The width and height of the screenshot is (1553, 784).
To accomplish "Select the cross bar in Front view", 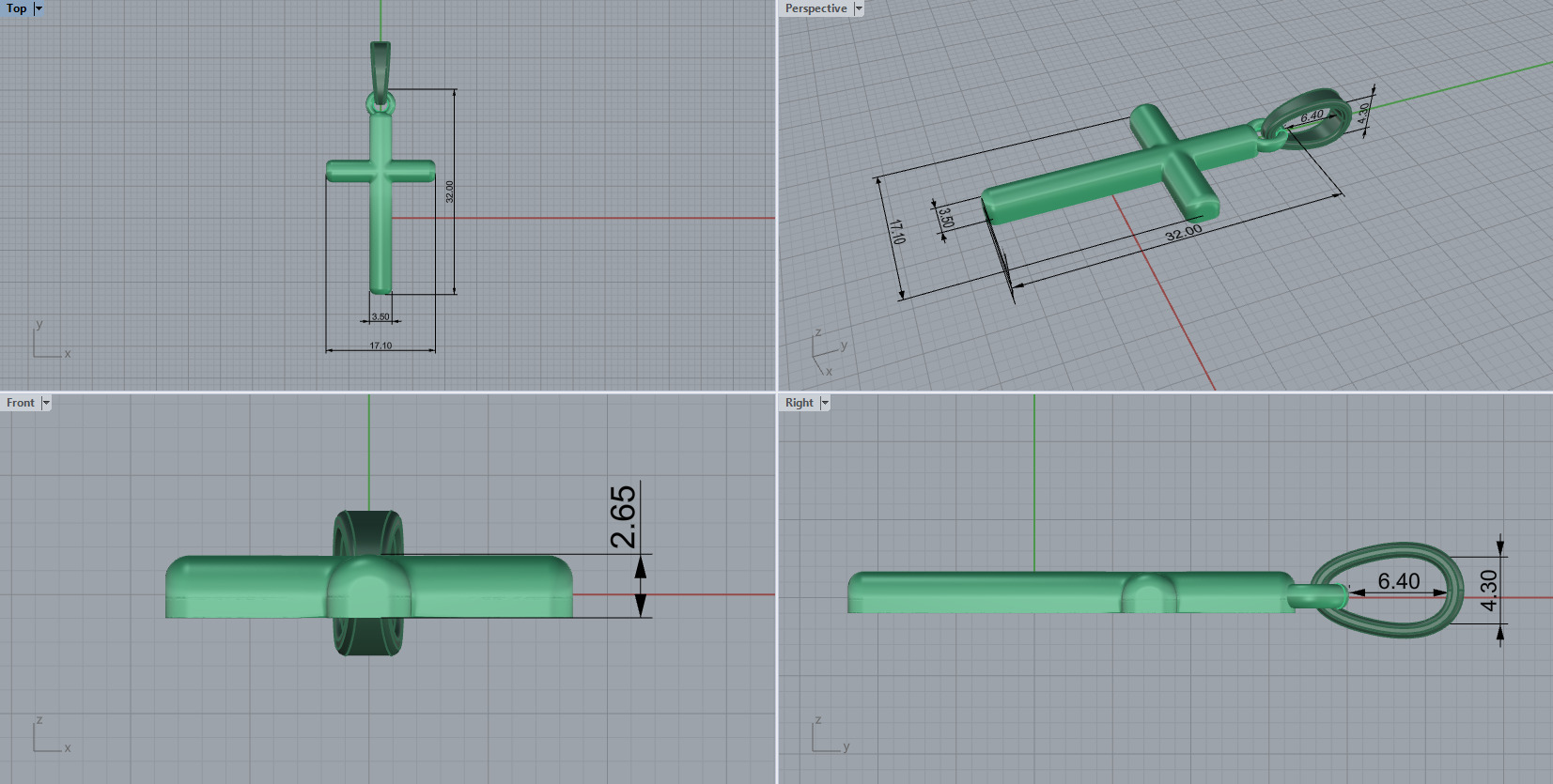I will point(369,587).
